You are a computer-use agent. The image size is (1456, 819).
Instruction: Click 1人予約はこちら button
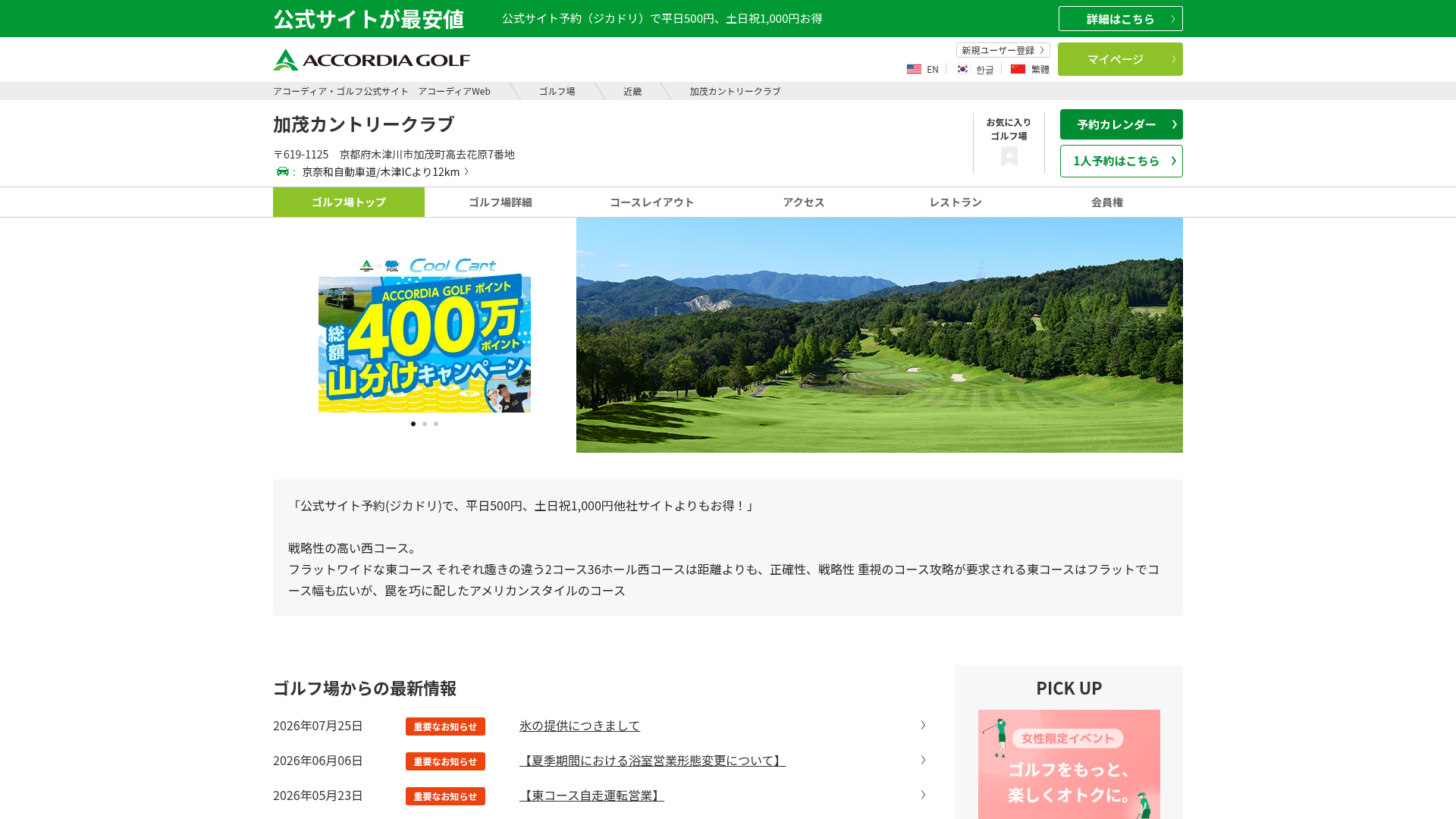point(1121,161)
